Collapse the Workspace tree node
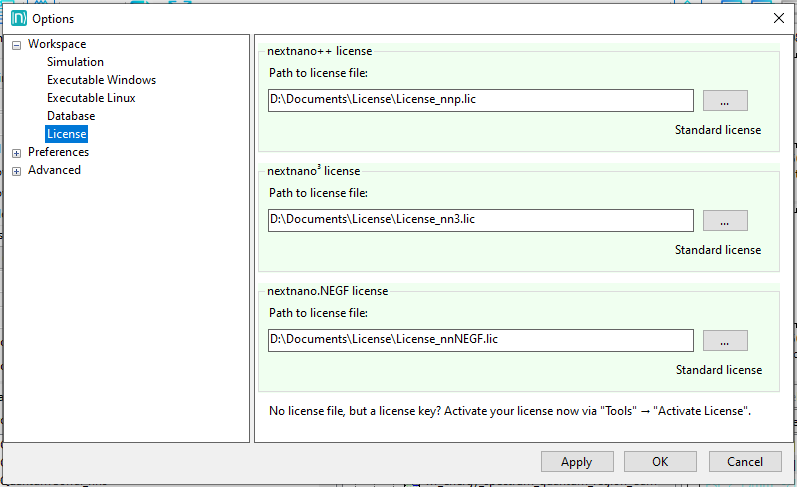 tap(16, 45)
